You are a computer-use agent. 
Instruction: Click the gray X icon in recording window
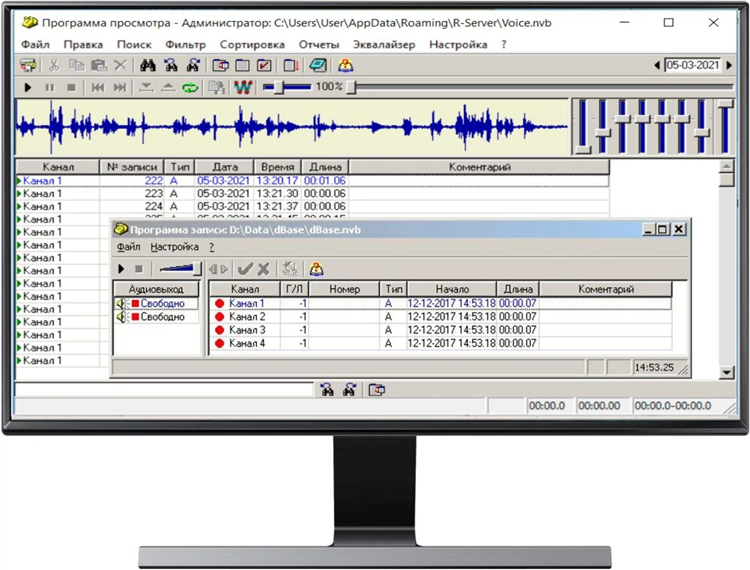(x=264, y=269)
